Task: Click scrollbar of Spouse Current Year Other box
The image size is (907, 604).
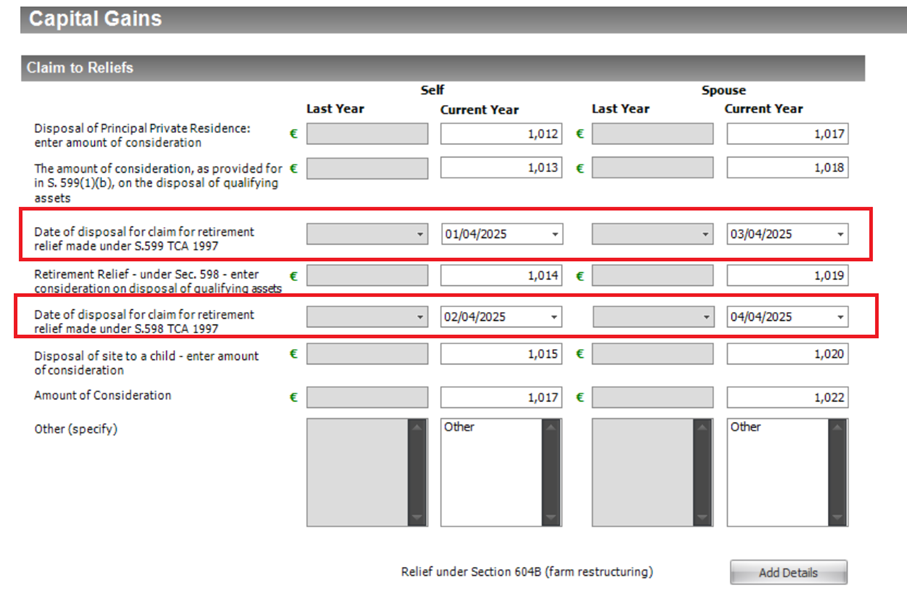Action: coord(838,472)
